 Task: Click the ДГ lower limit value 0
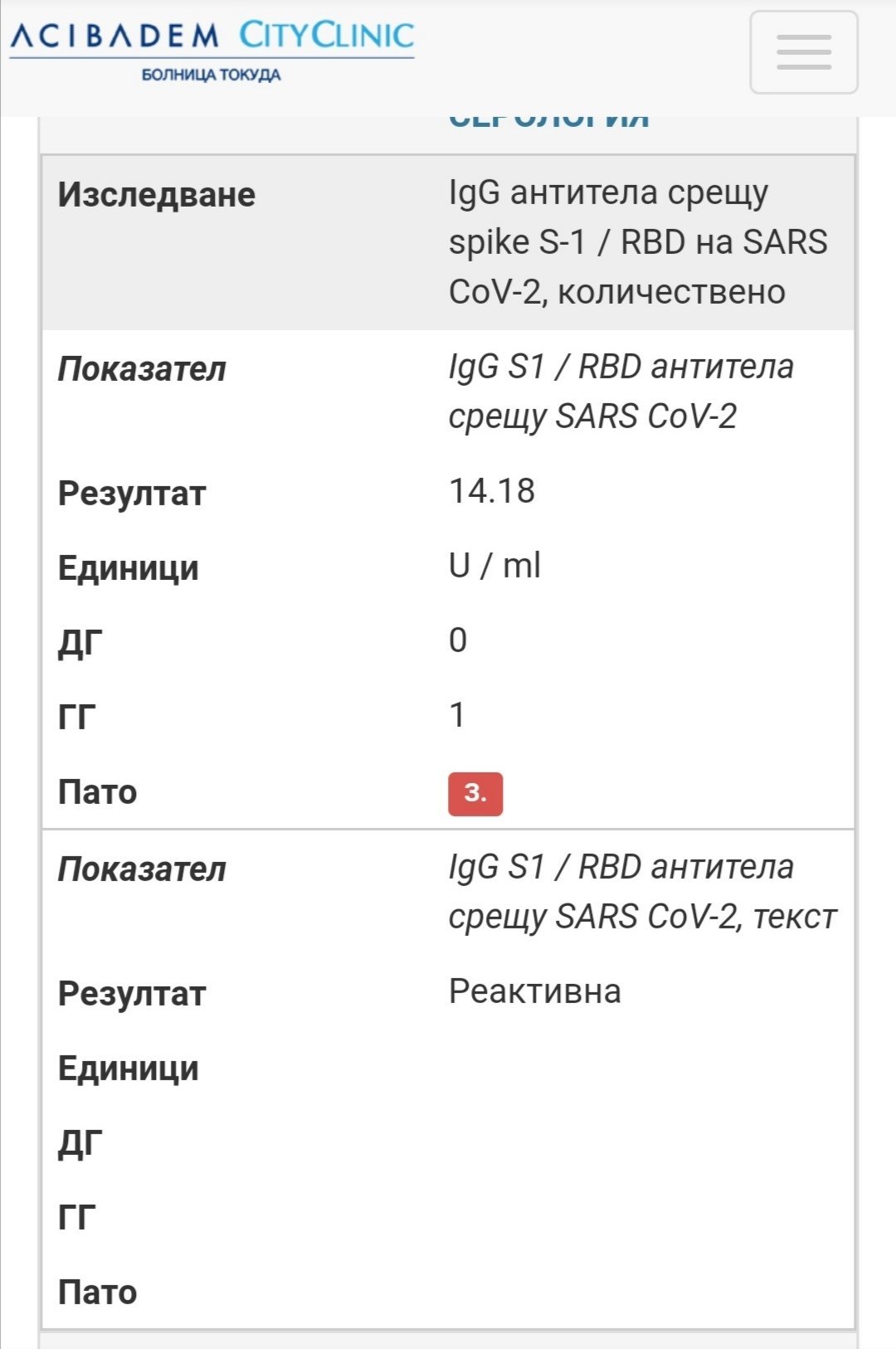[458, 640]
